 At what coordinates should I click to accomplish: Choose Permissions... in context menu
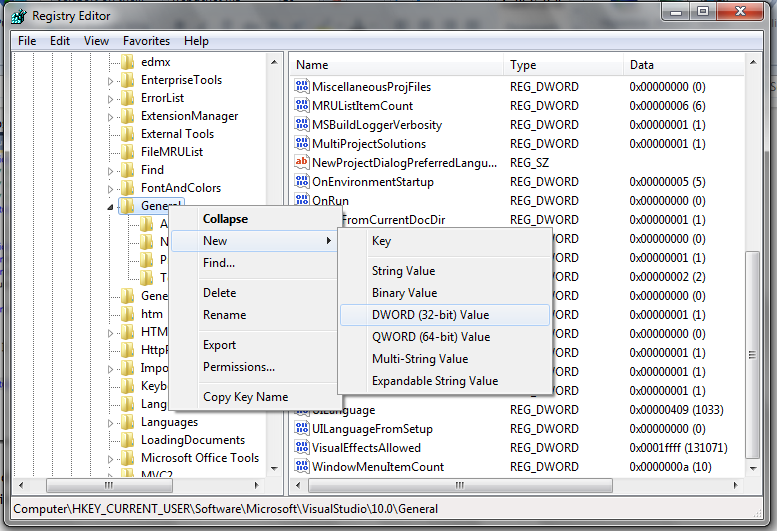click(254, 367)
